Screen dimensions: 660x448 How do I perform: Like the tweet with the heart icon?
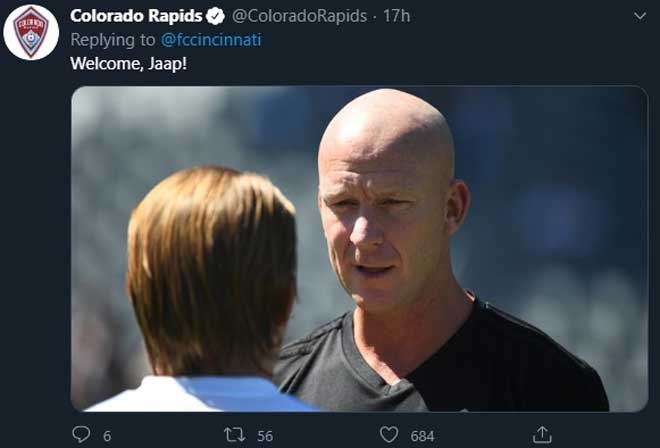pos(389,435)
